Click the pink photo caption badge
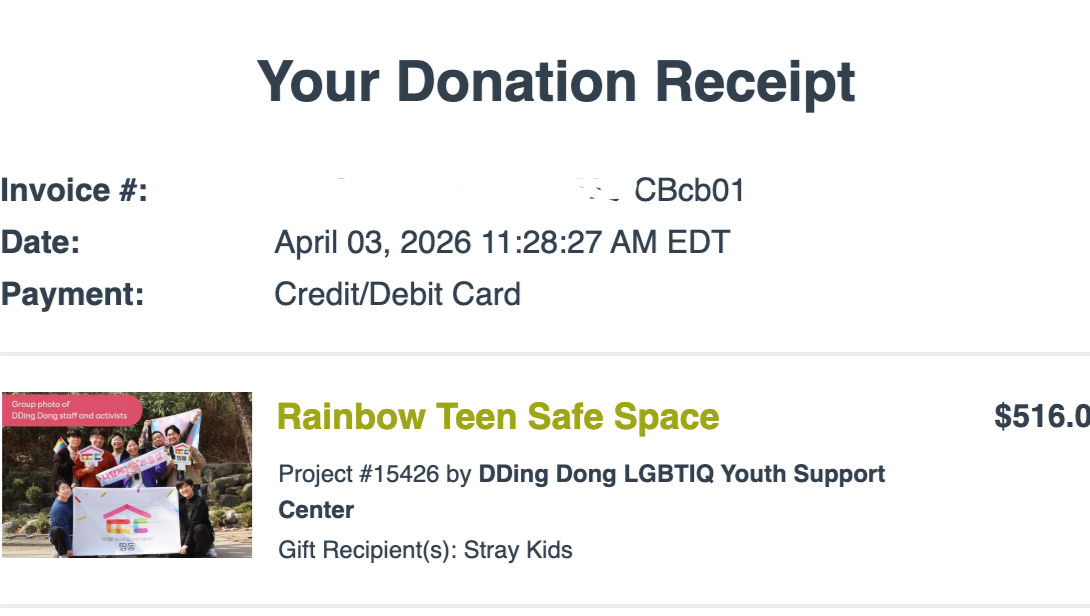This screenshot has width=1090, height=616. 70,410
